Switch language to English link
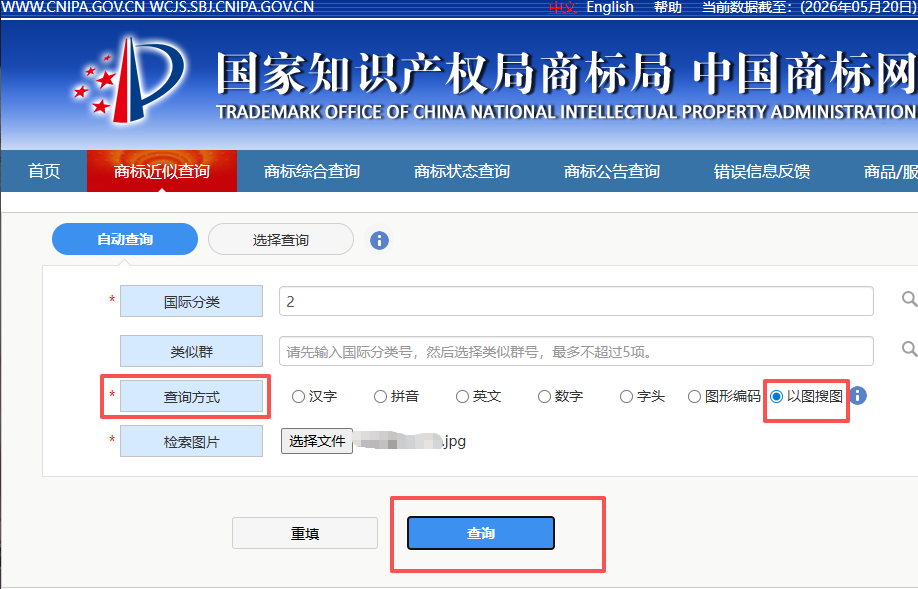 click(x=610, y=8)
